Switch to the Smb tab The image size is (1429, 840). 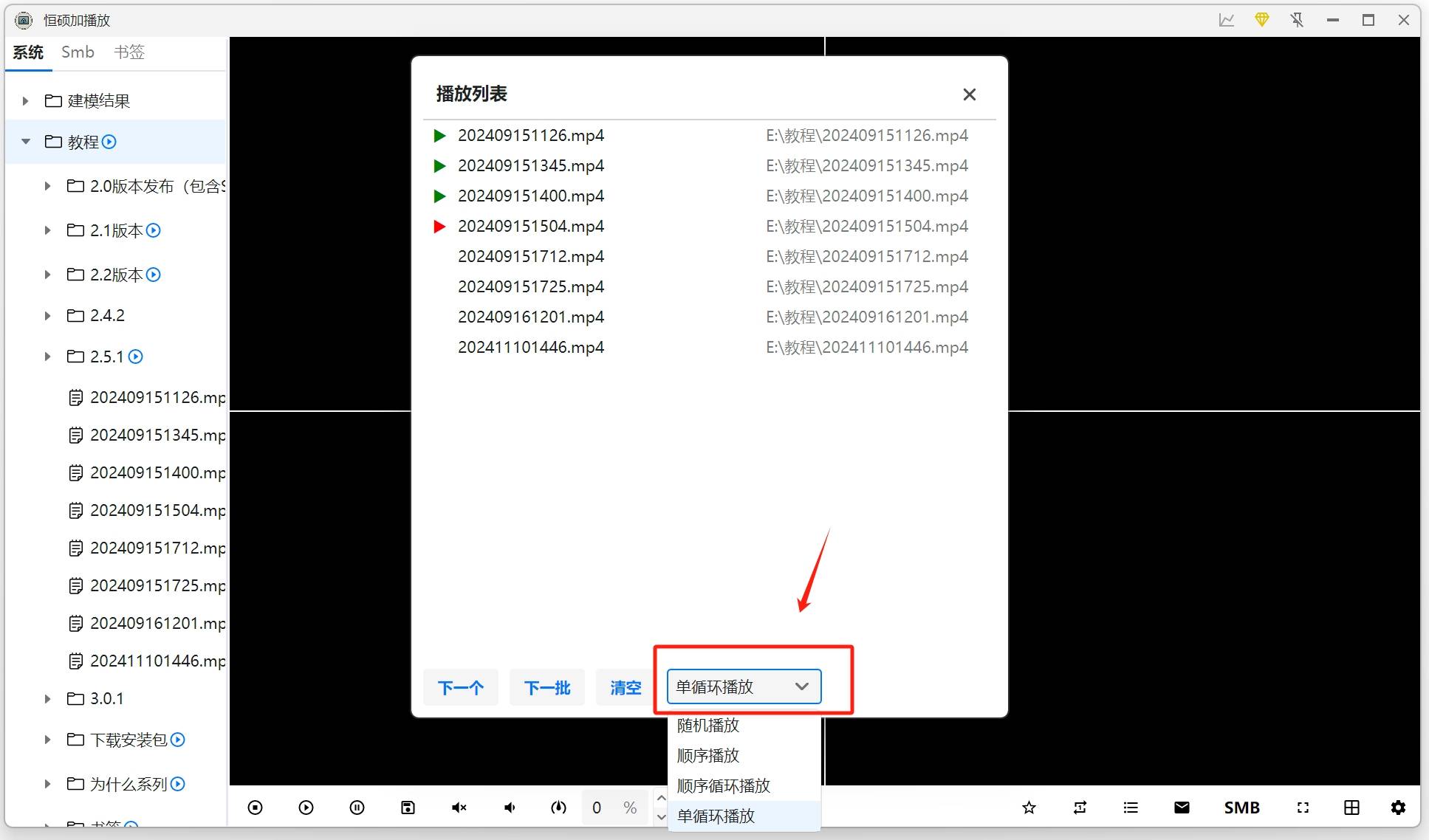(x=78, y=52)
